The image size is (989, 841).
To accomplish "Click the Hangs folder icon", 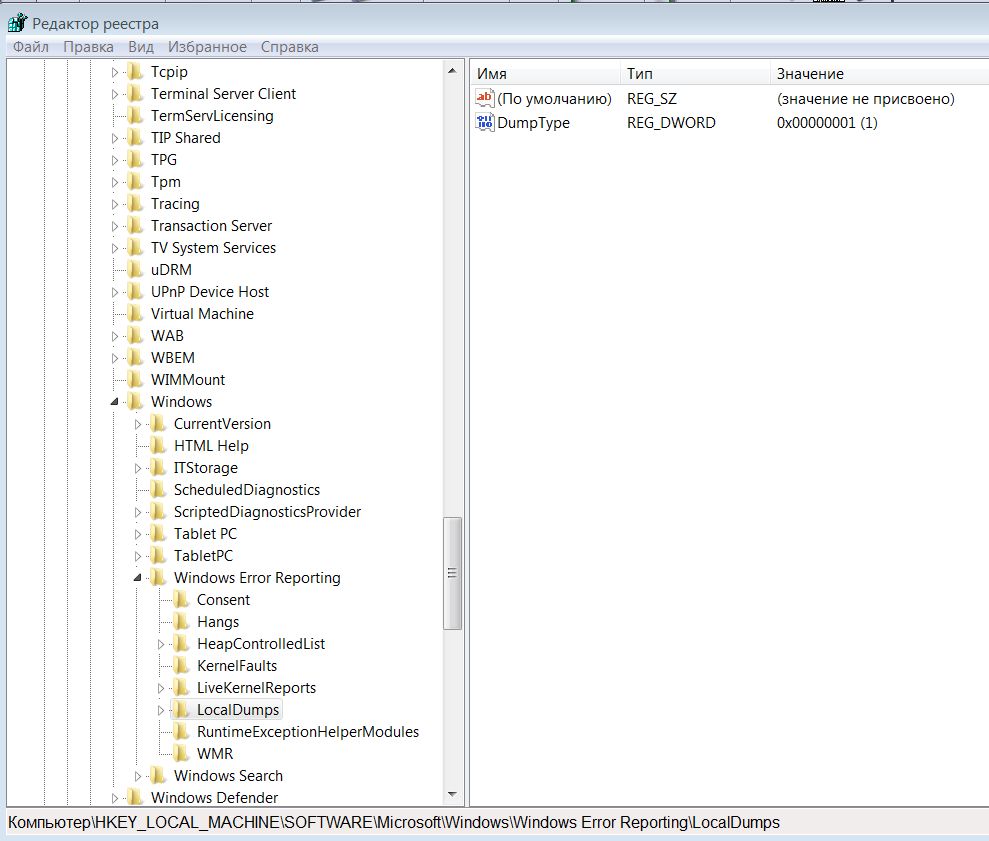I will [181, 622].
